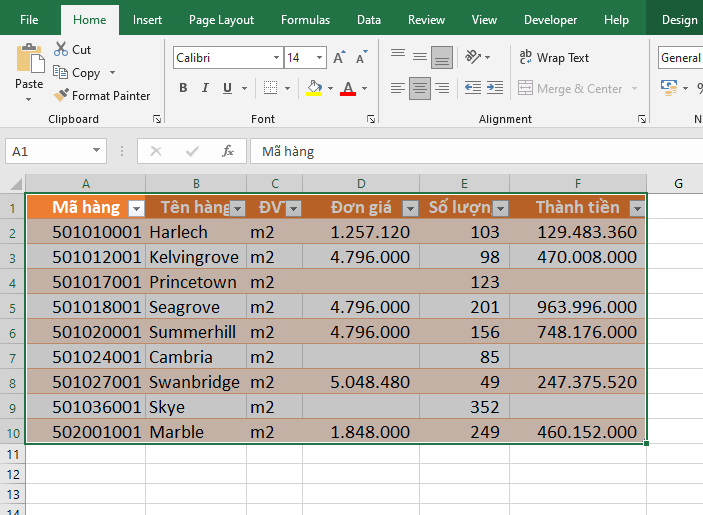Click the Name Box showing A1
Viewport: 703px width, 515px height.
(48, 151)
